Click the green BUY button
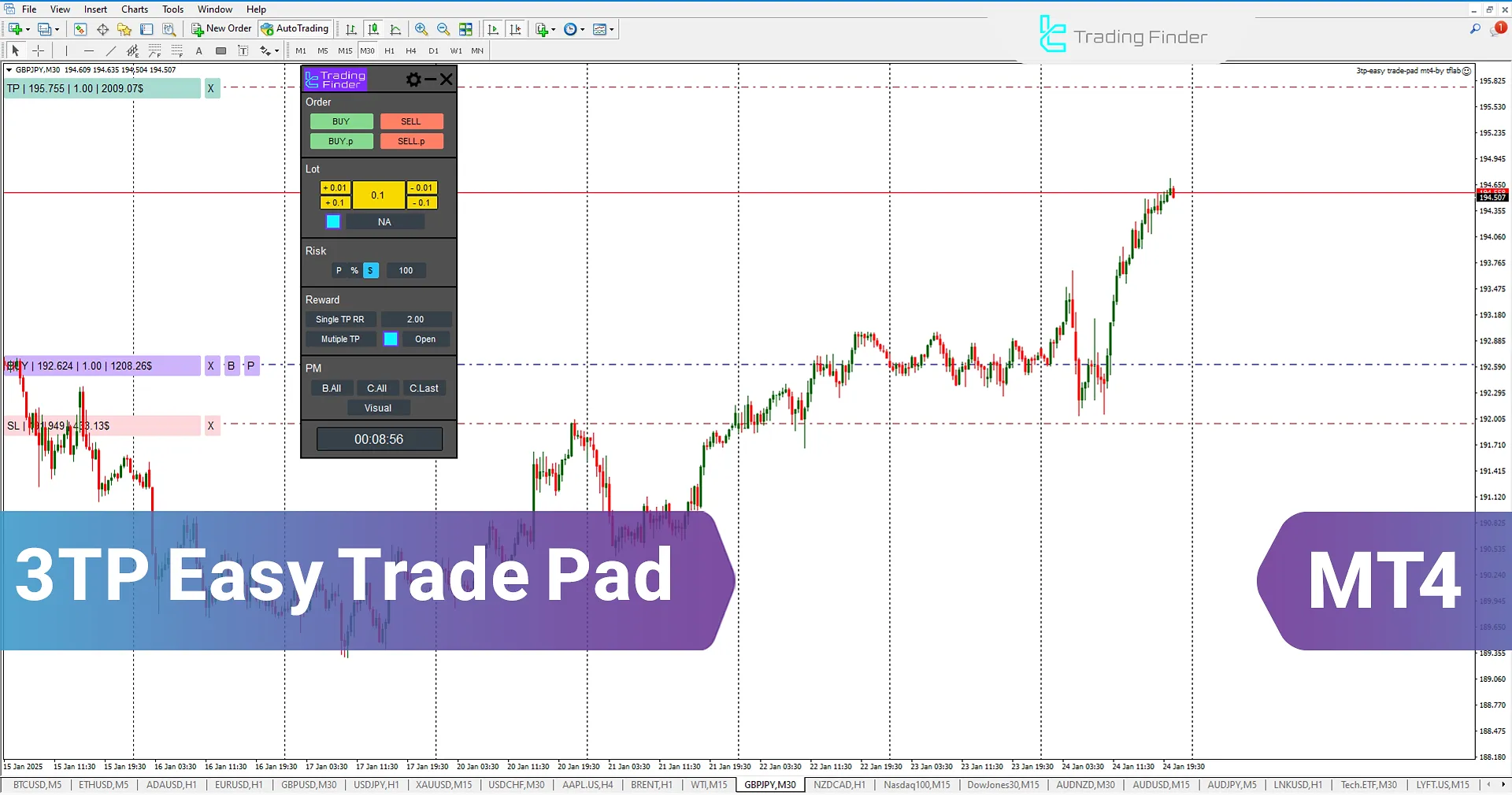 coord(341,121)
